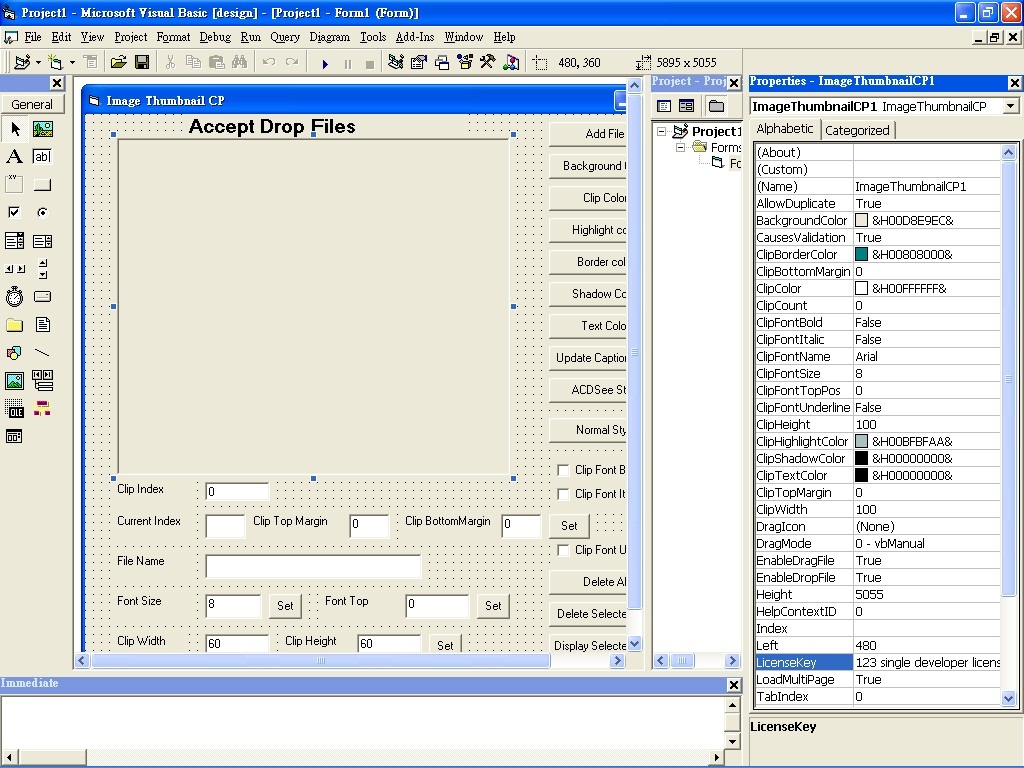Select the Label tool in the toolbox
This screenshot has width=1024, height=768.
pos(14,157)
